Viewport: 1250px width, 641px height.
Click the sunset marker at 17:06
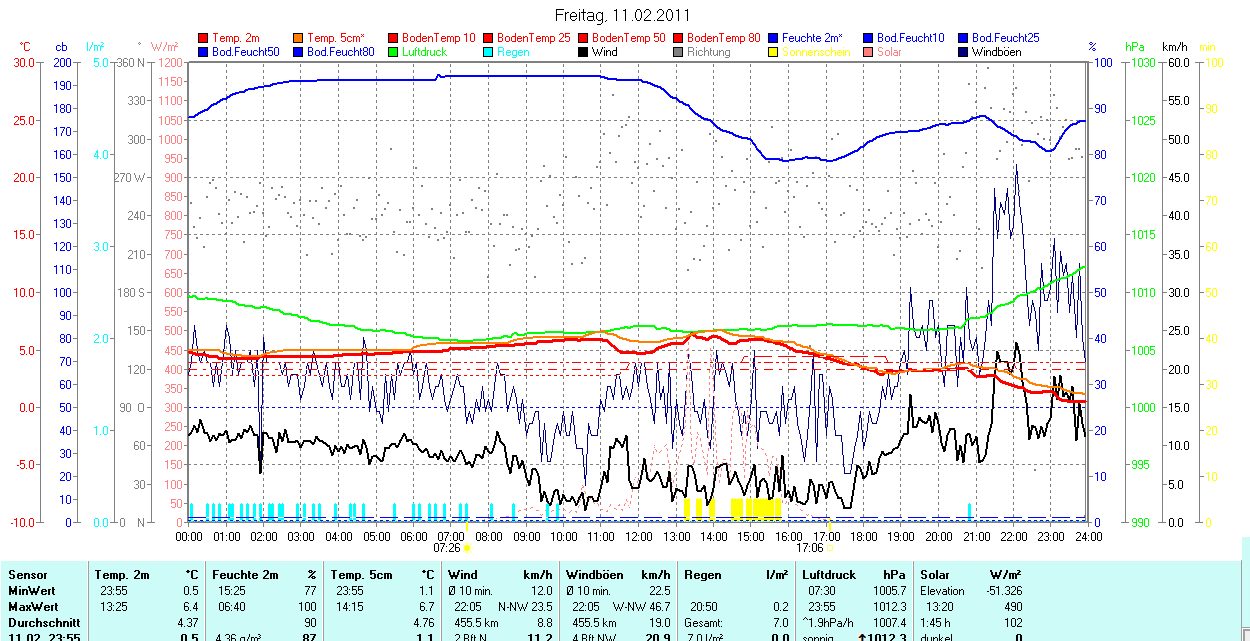pos(830,549)
